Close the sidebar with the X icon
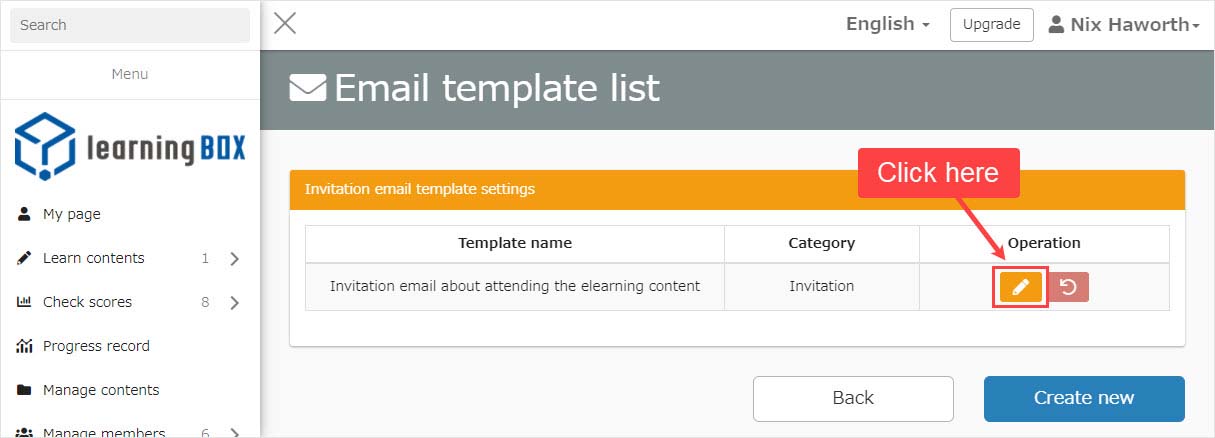 point(285,24)
